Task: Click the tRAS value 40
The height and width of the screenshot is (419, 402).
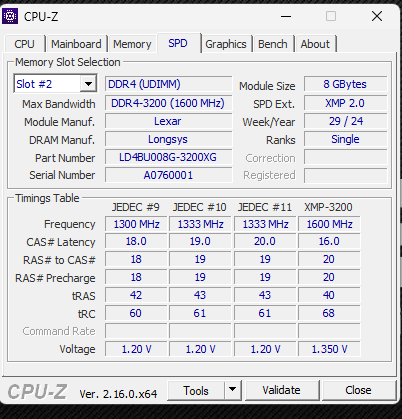Action: coord(329,295)
